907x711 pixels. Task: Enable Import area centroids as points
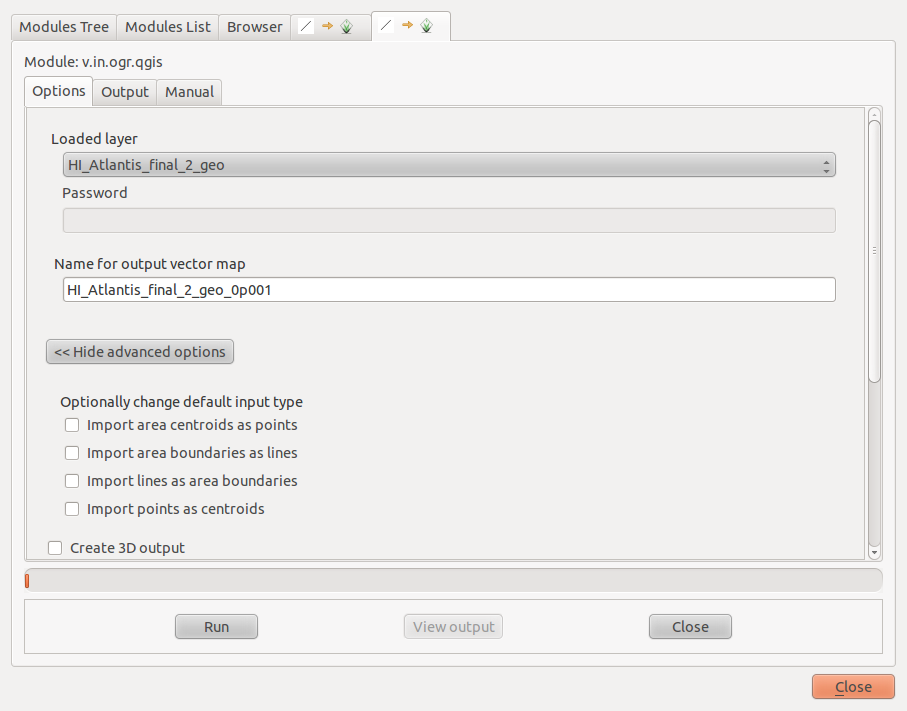click(72, 425)
